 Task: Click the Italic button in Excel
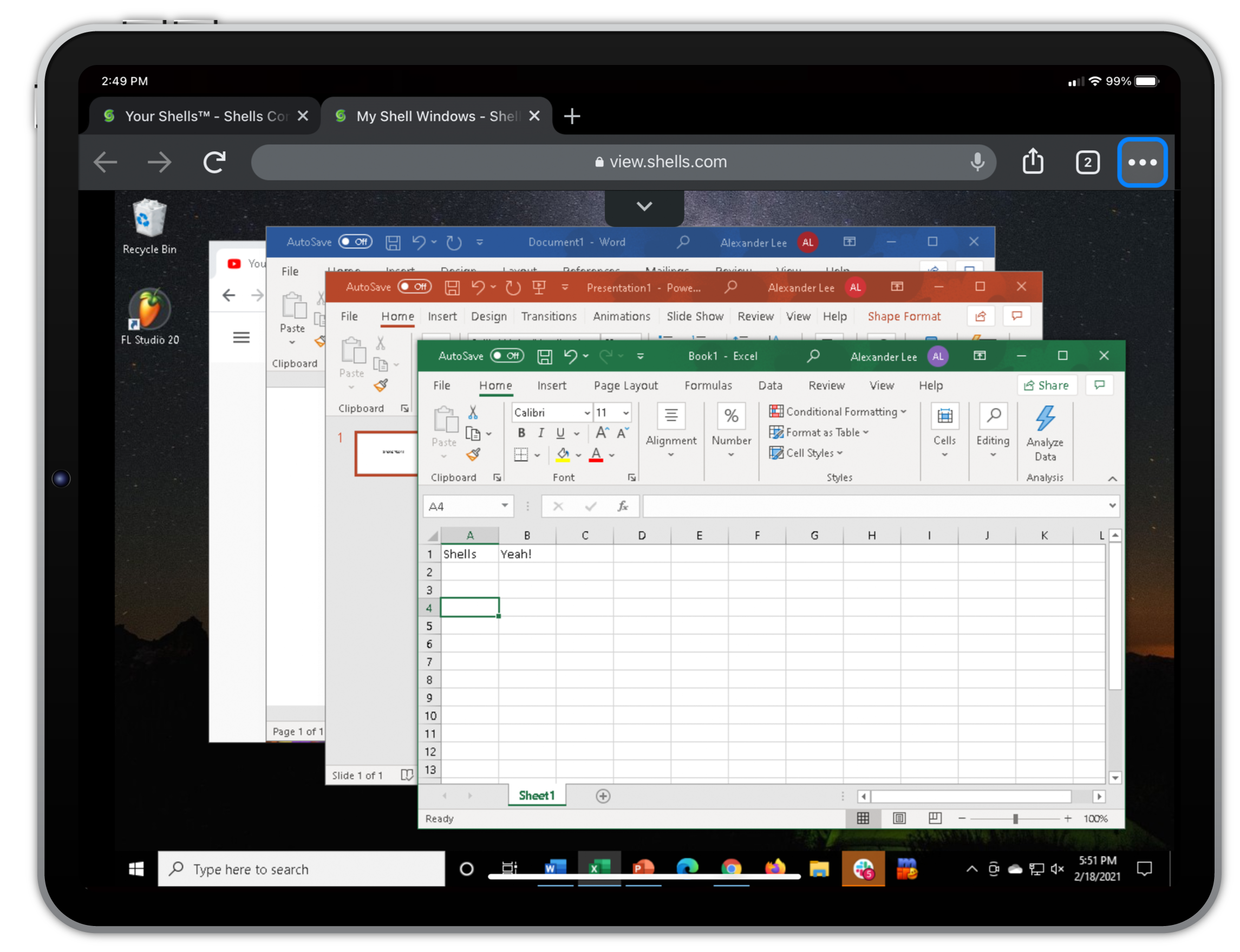541,434
